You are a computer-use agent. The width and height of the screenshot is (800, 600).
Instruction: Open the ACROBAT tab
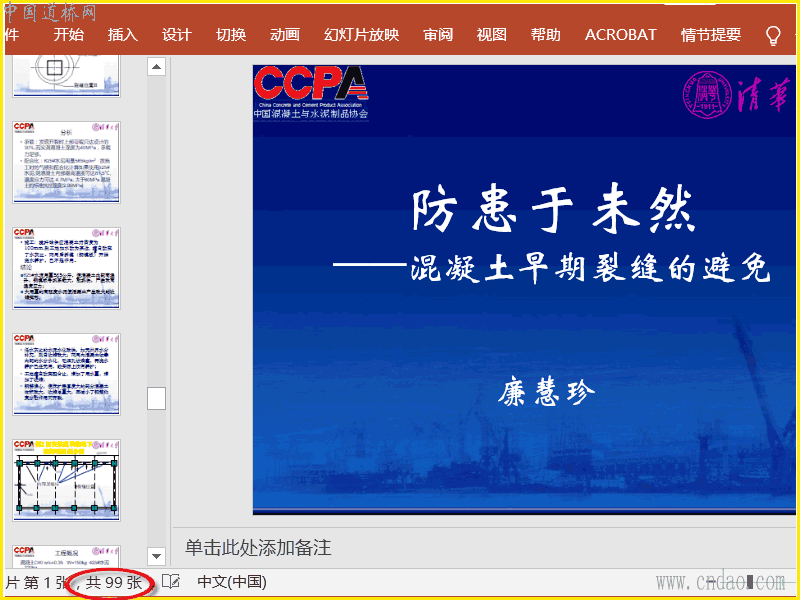[x=620, y=35]
